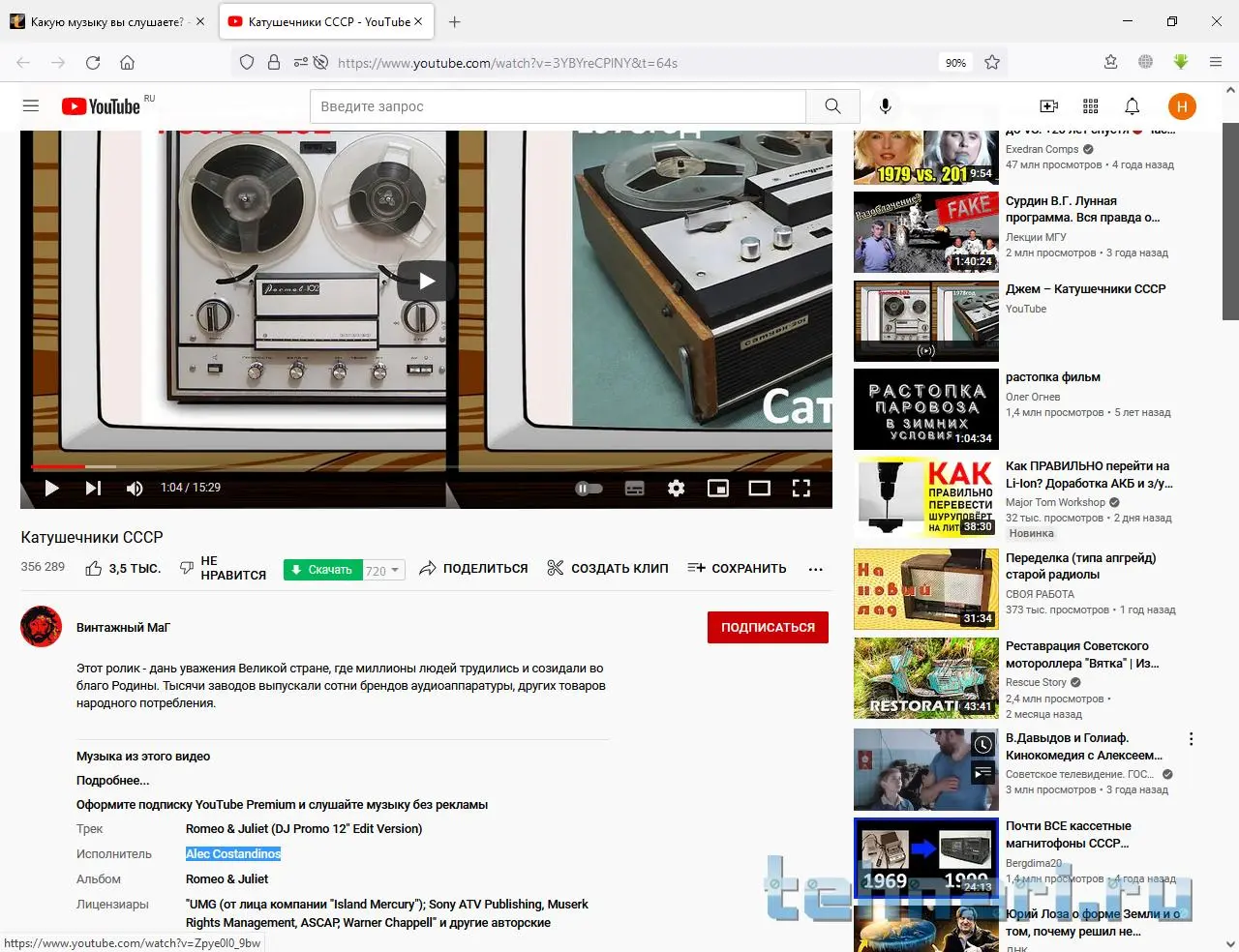This screenshot has width=1239, height=952.
Task: Play the video from the control bar
Action: tap(52, 488)
